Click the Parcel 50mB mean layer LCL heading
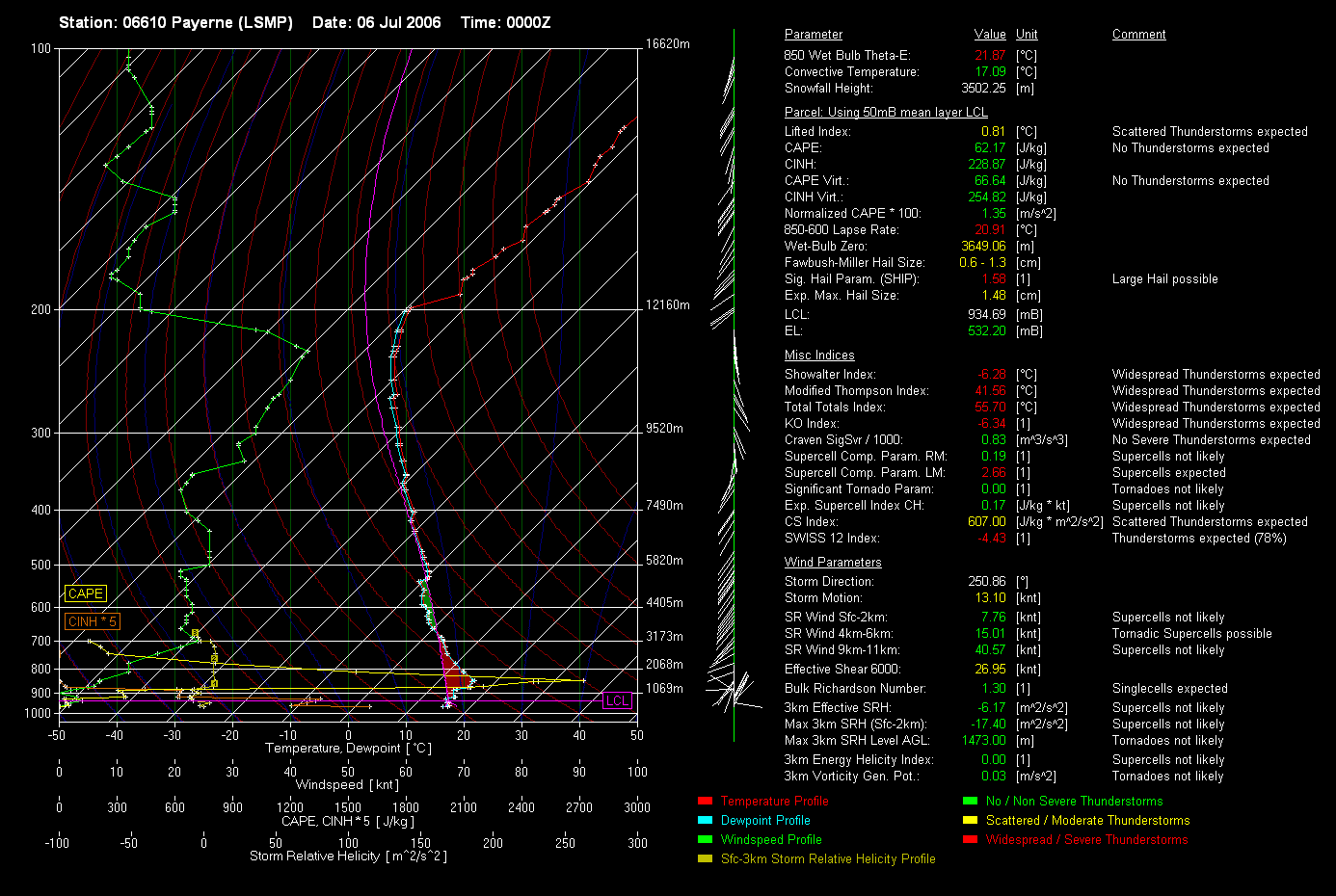Image resolution: width=1336 pixels, height=896 pixels. coord(885,112)
